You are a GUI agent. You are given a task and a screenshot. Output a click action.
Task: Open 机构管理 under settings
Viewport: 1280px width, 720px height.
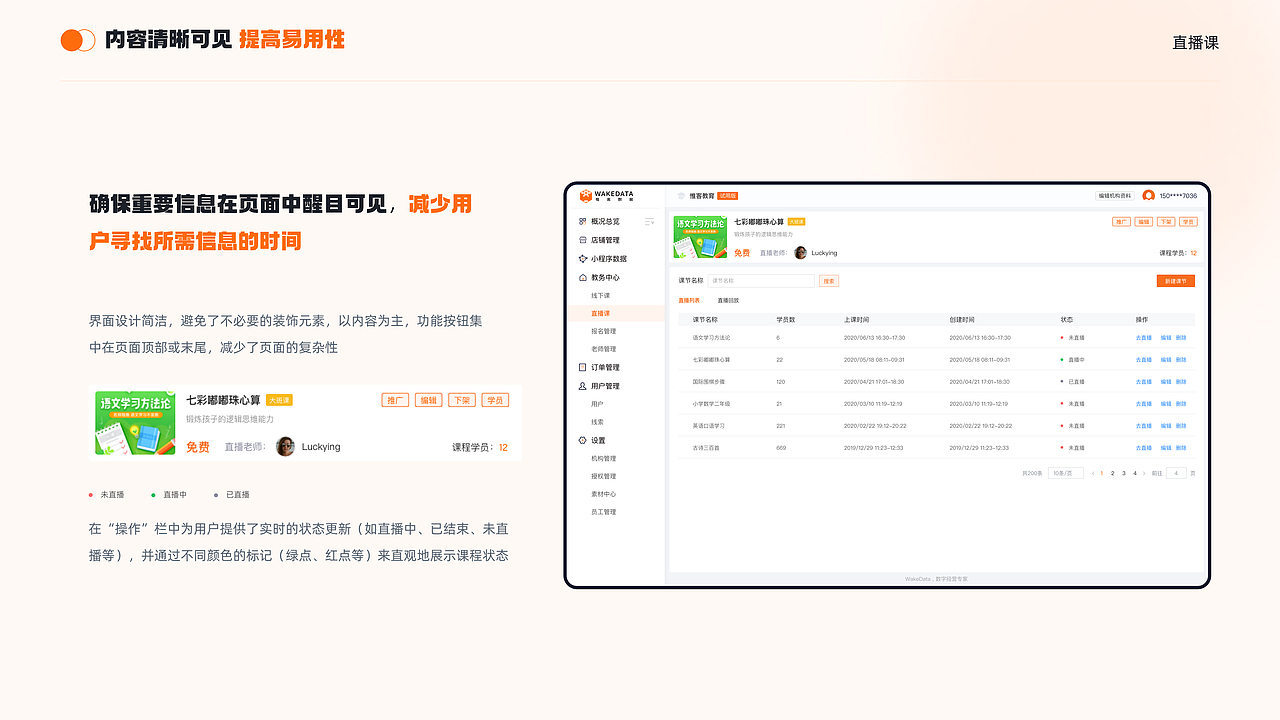[x=603, y=458]
